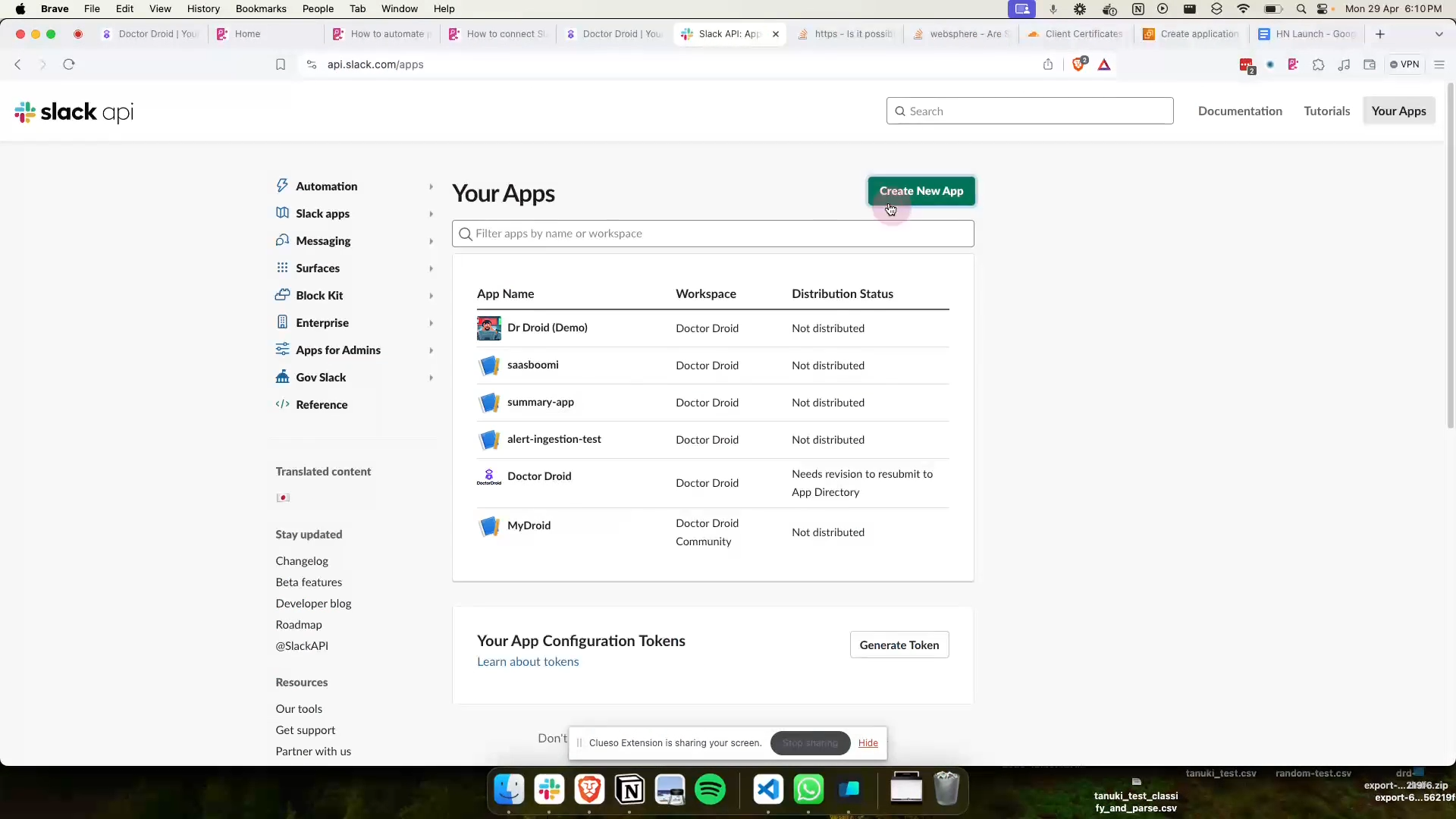Click the Dr Droid (Demo) app icon
Screen dimensions: 1456x819
click(x=488, y=328)
